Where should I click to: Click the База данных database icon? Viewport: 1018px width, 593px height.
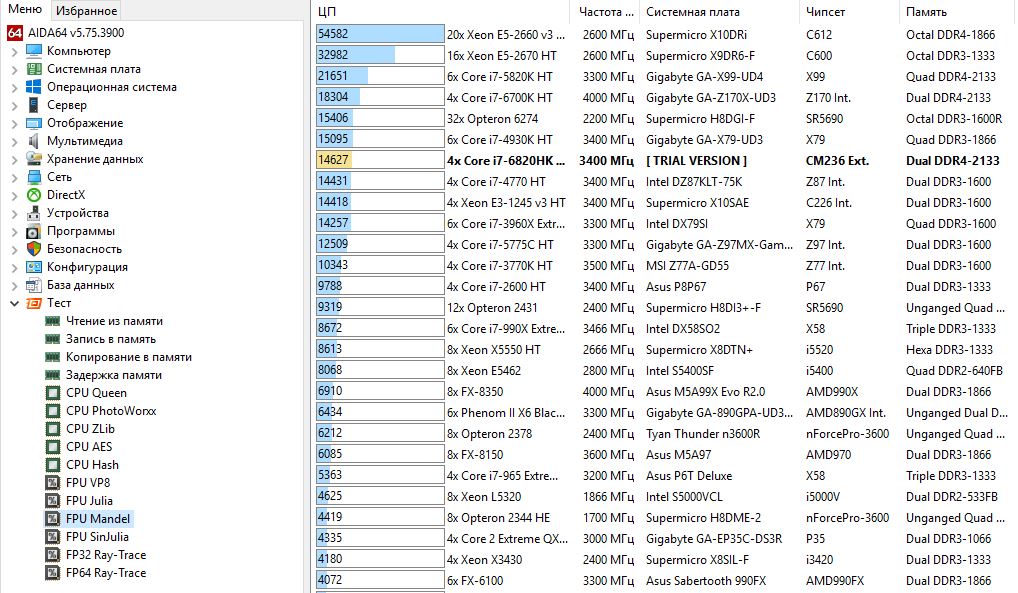coord(34,285)
